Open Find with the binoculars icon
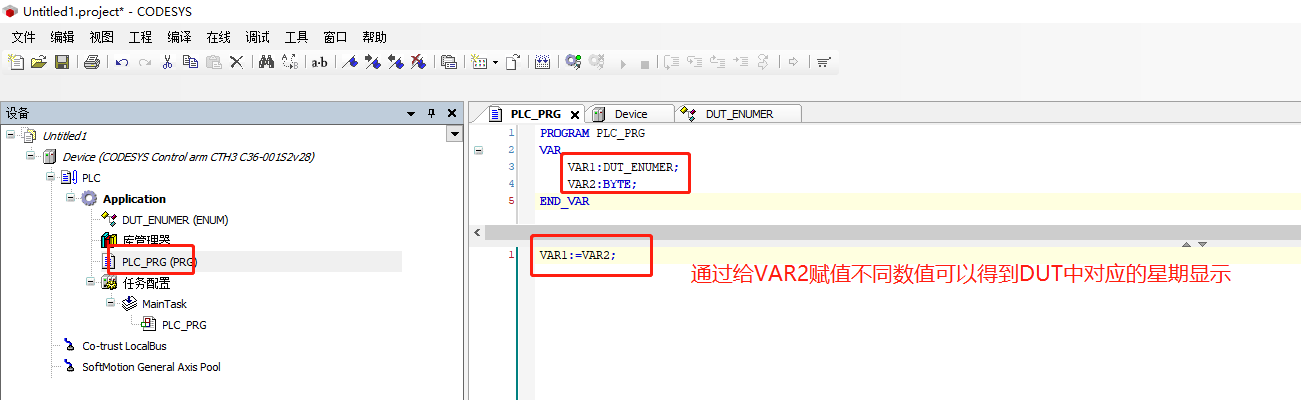 pos(266,62)
